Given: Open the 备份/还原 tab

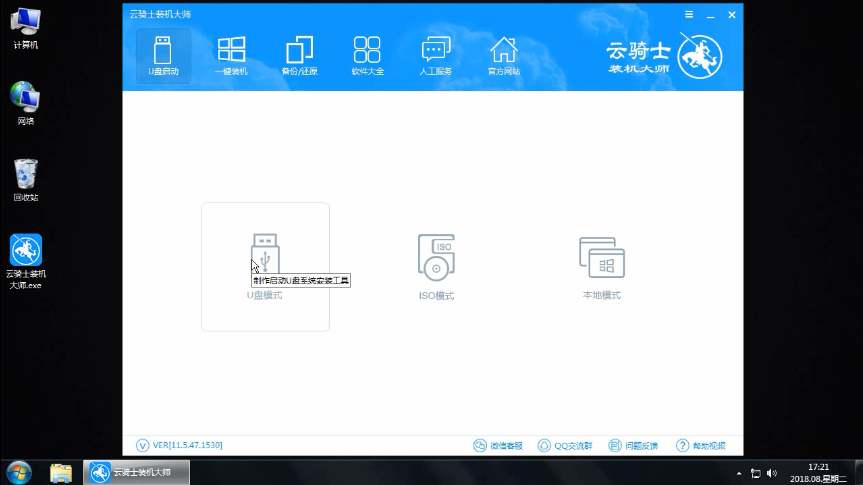Looking at the screenshot, I should (299, 56).
